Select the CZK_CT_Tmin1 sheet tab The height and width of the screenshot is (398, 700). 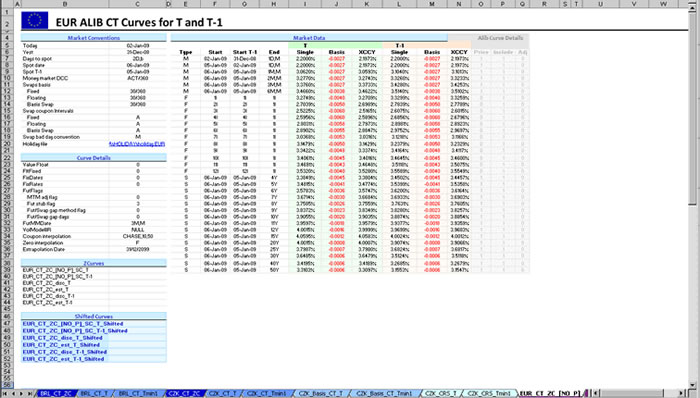[266, 394]
